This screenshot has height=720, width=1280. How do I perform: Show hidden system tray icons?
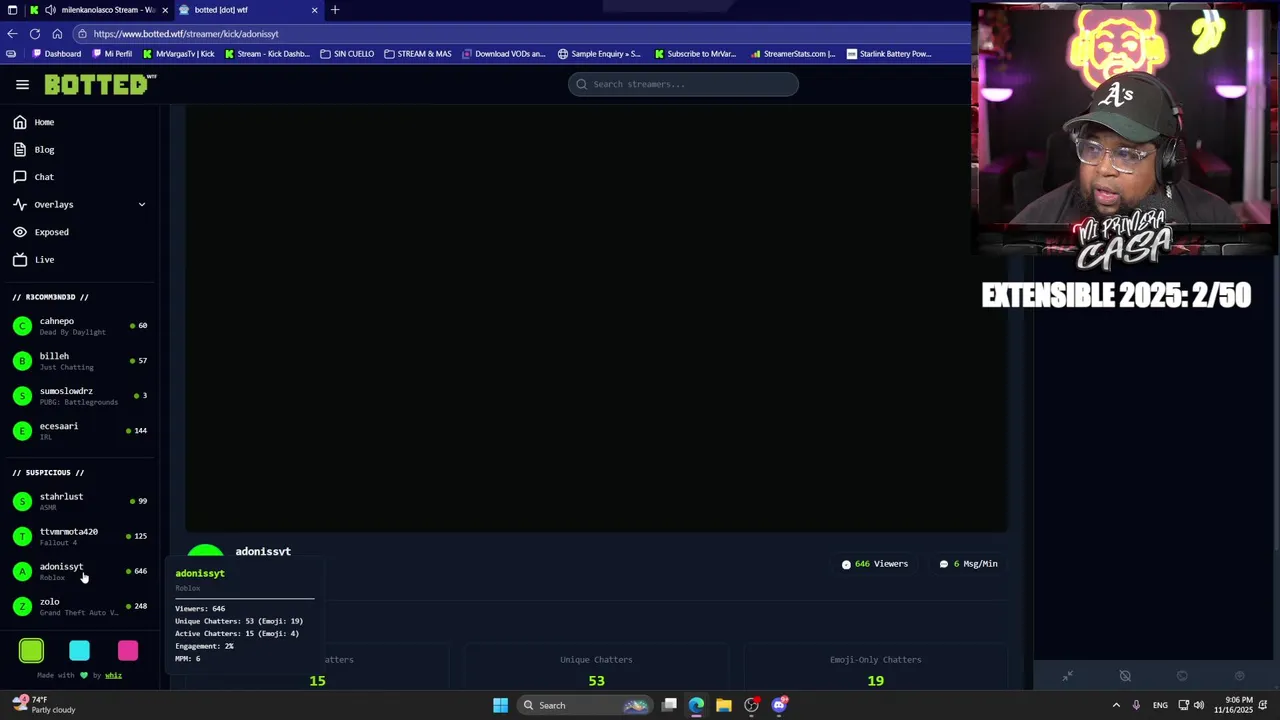(1116, 705)
